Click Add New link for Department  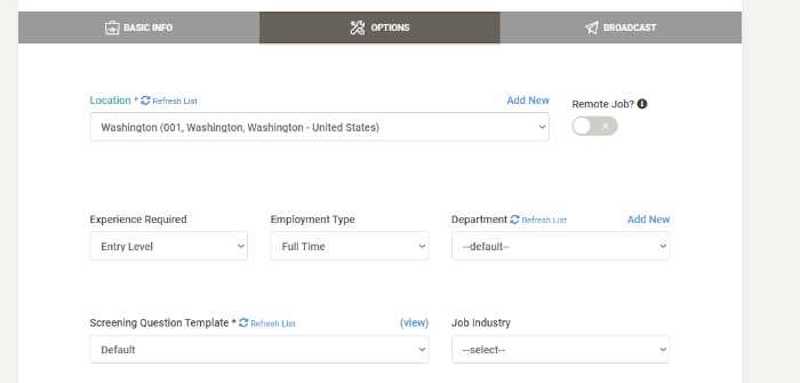tap(648, 219)
